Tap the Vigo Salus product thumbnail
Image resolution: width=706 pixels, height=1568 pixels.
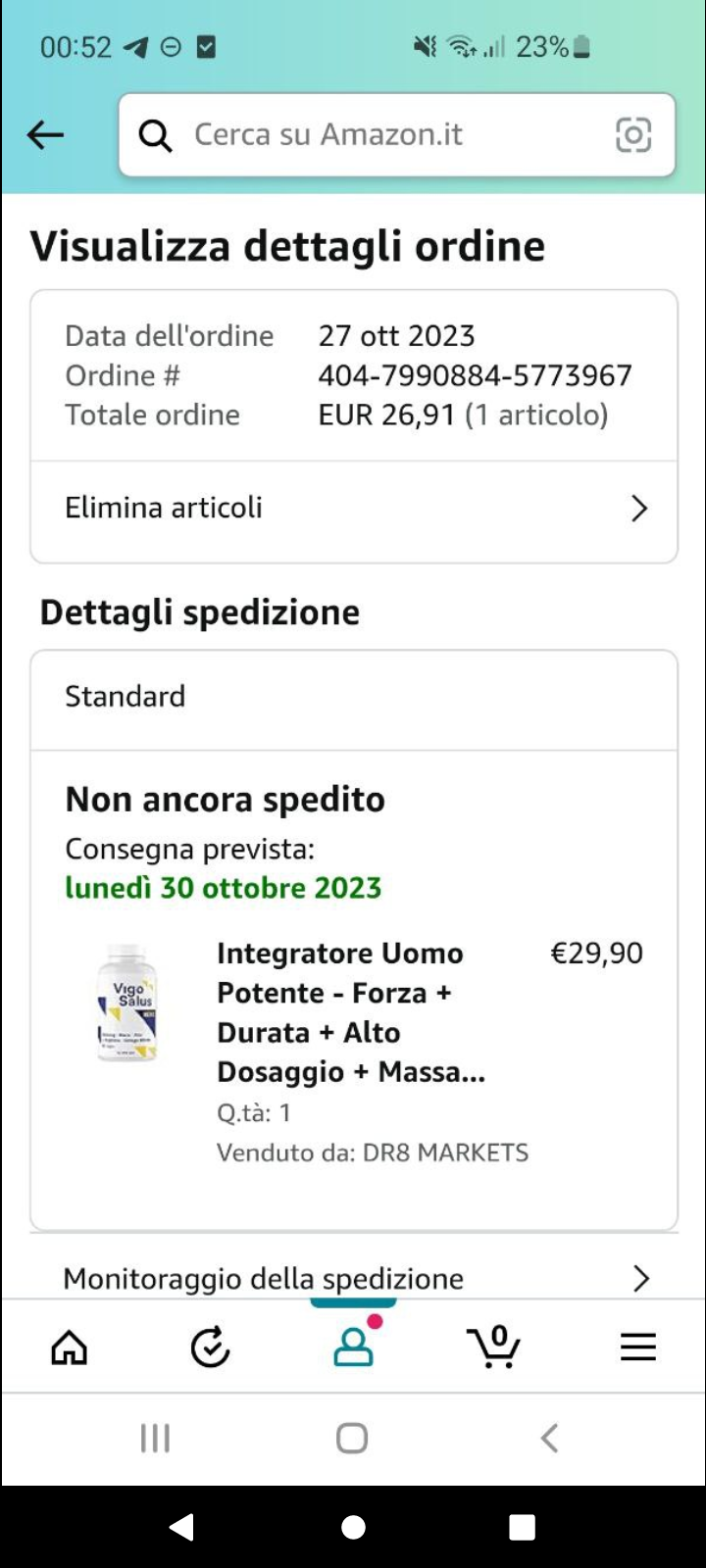click(127, 1003)
